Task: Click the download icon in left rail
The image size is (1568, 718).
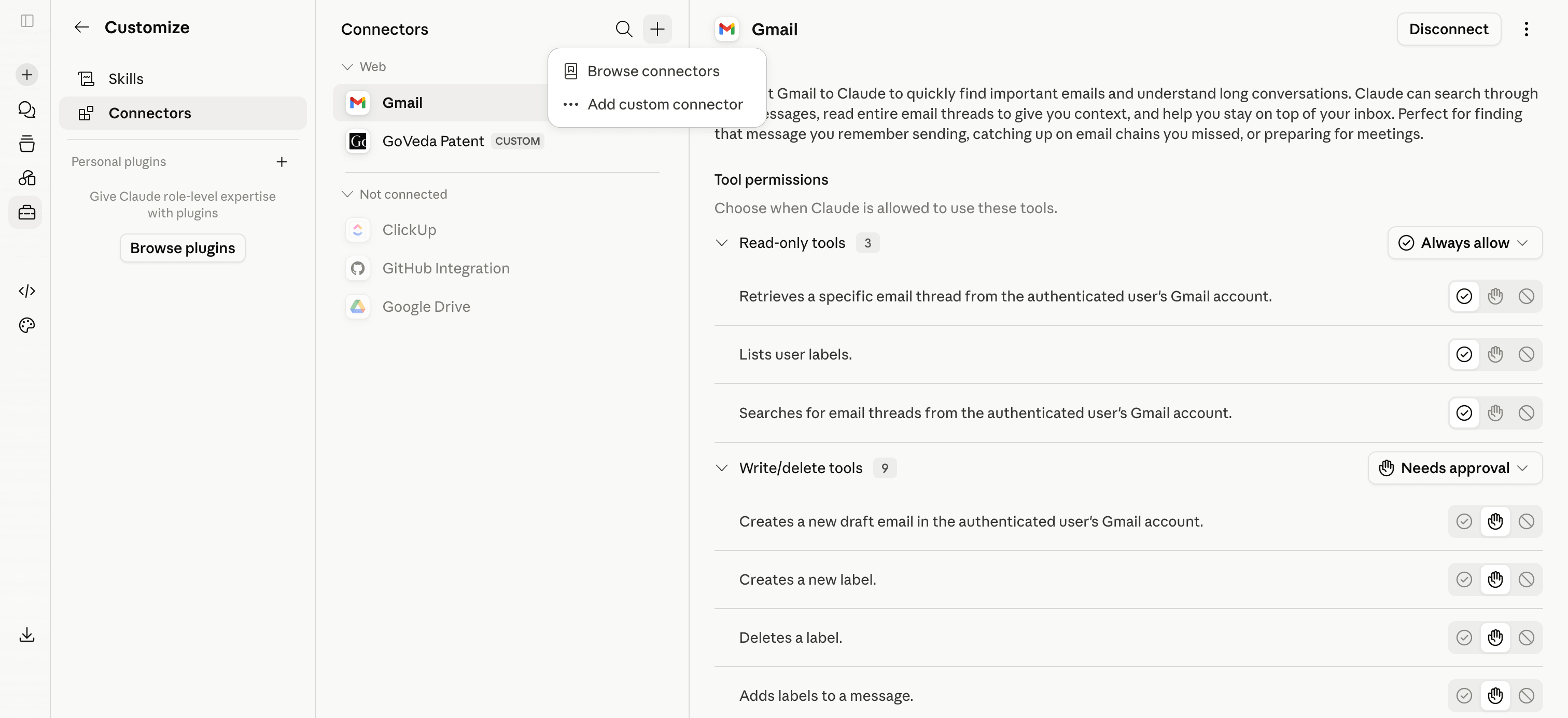Action: tap(27, 634)
